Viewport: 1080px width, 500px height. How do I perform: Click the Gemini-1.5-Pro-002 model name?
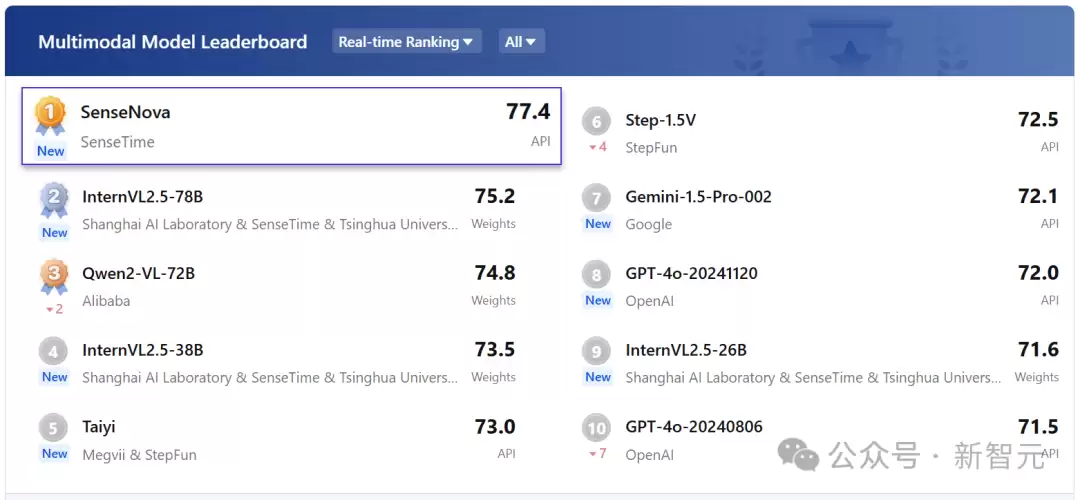click(x=698, y=197)
